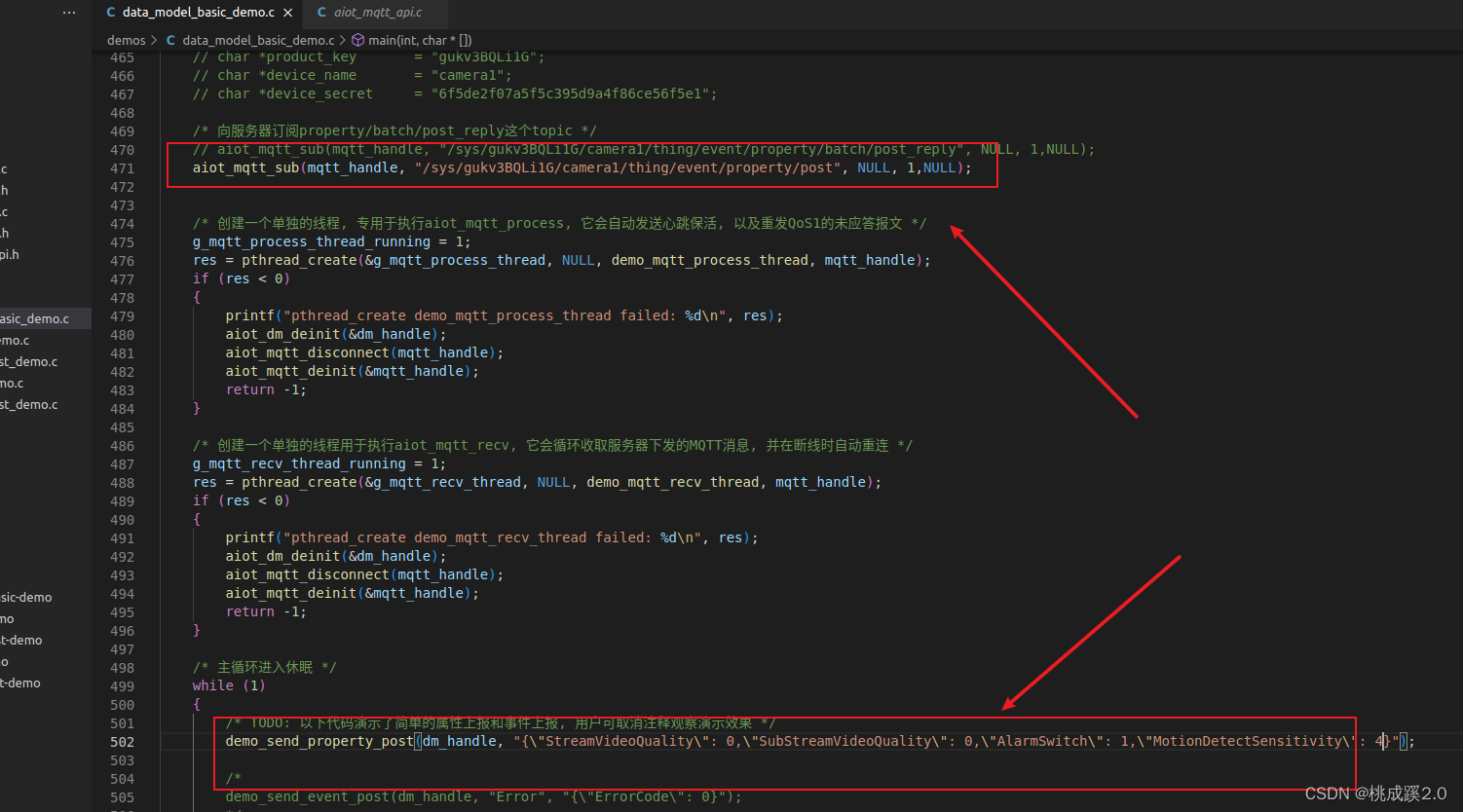Click line number 471 in the gutter
Screen dimensions: 1463x812
point(122,168)
